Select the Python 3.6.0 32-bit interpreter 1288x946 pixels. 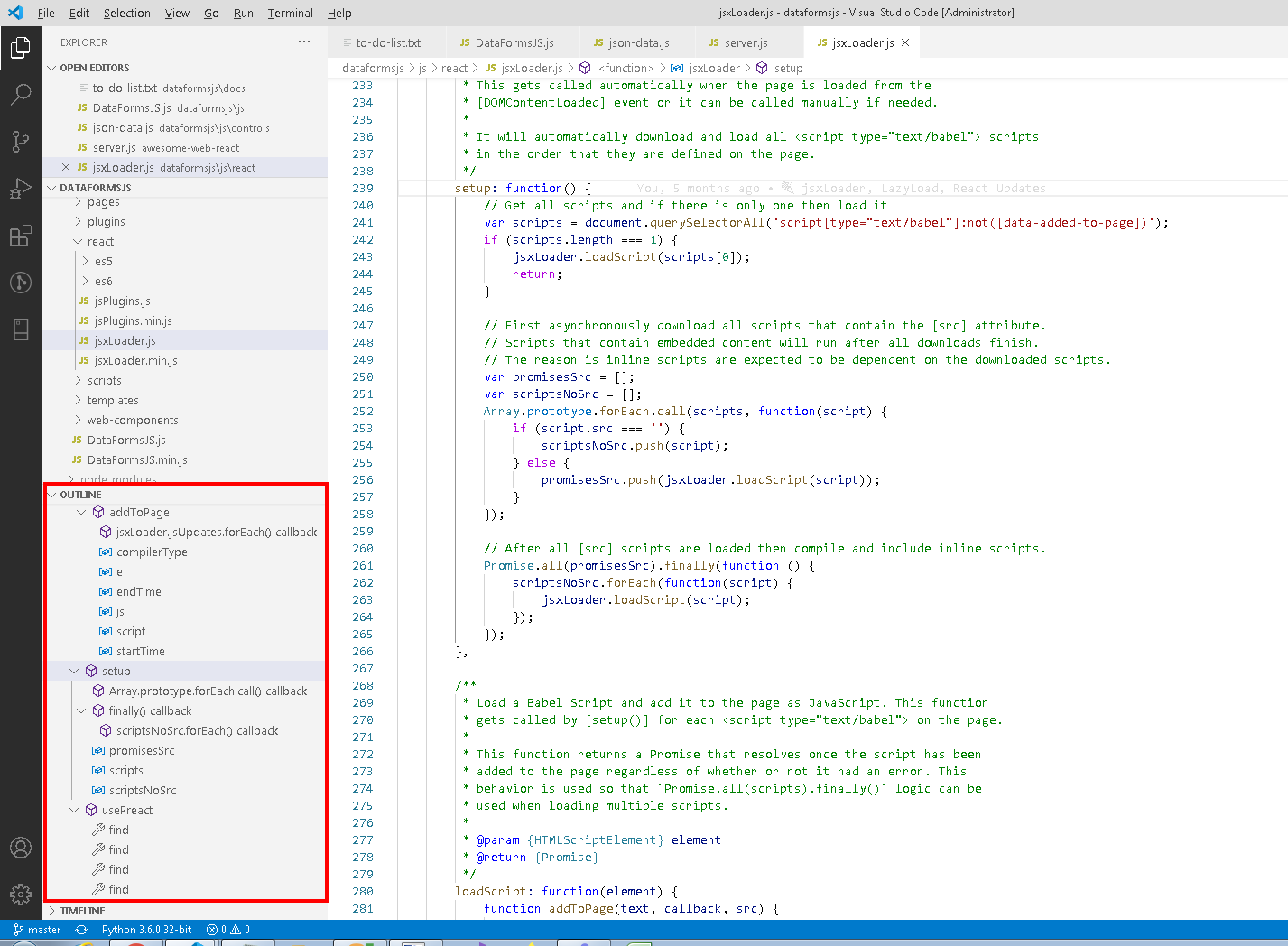[x=147, y=929]
